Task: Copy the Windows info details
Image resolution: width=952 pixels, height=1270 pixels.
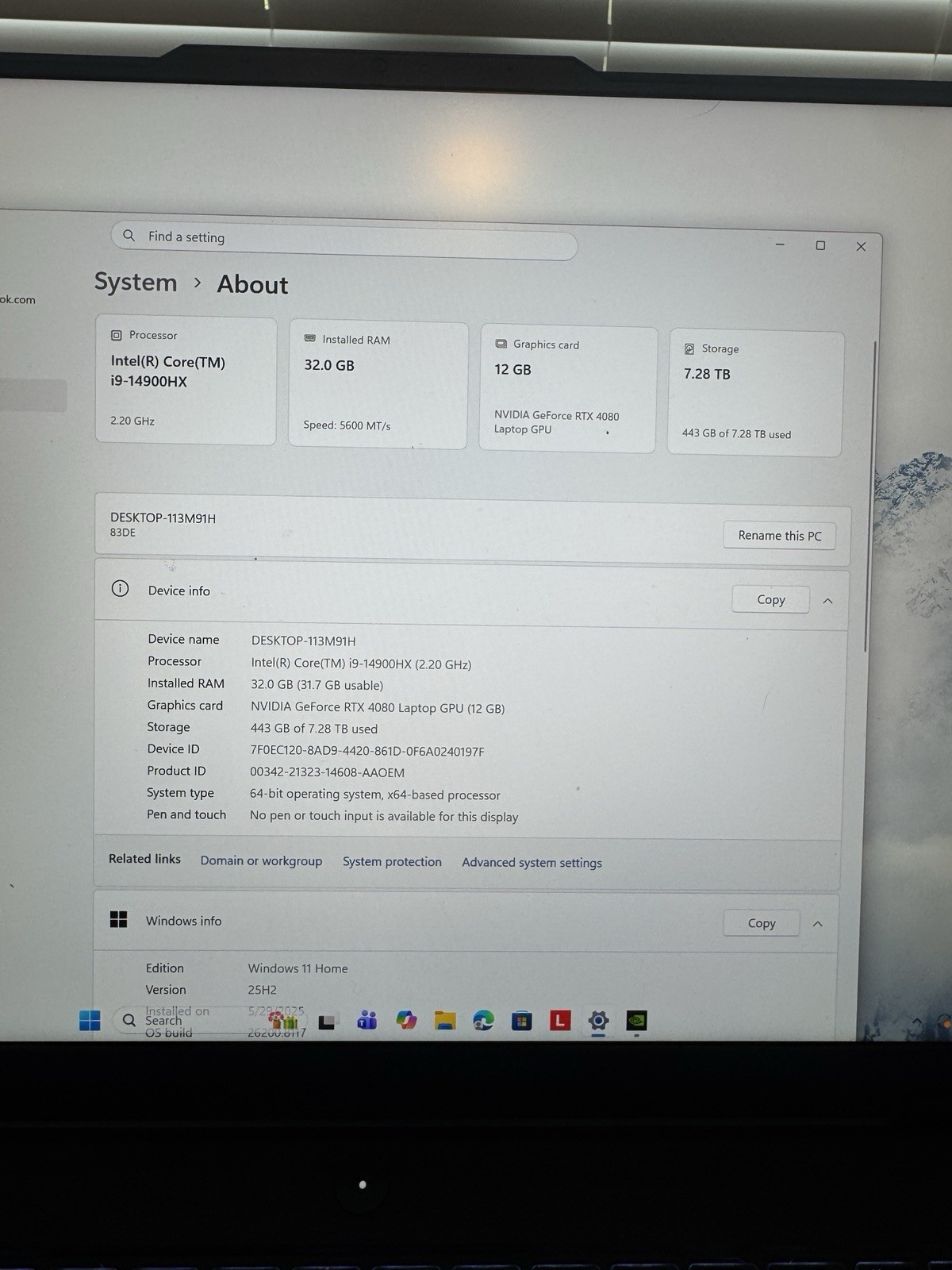Action: pyautogui.click(x=761, y=923)
